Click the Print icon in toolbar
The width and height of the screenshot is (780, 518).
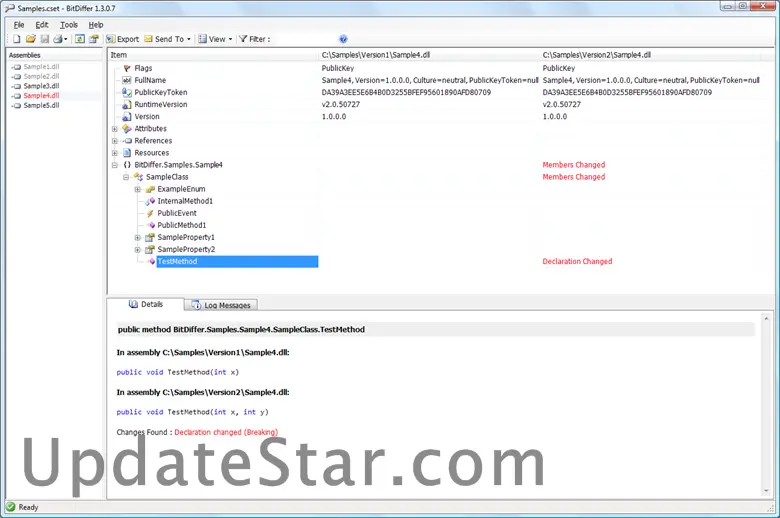58,39
